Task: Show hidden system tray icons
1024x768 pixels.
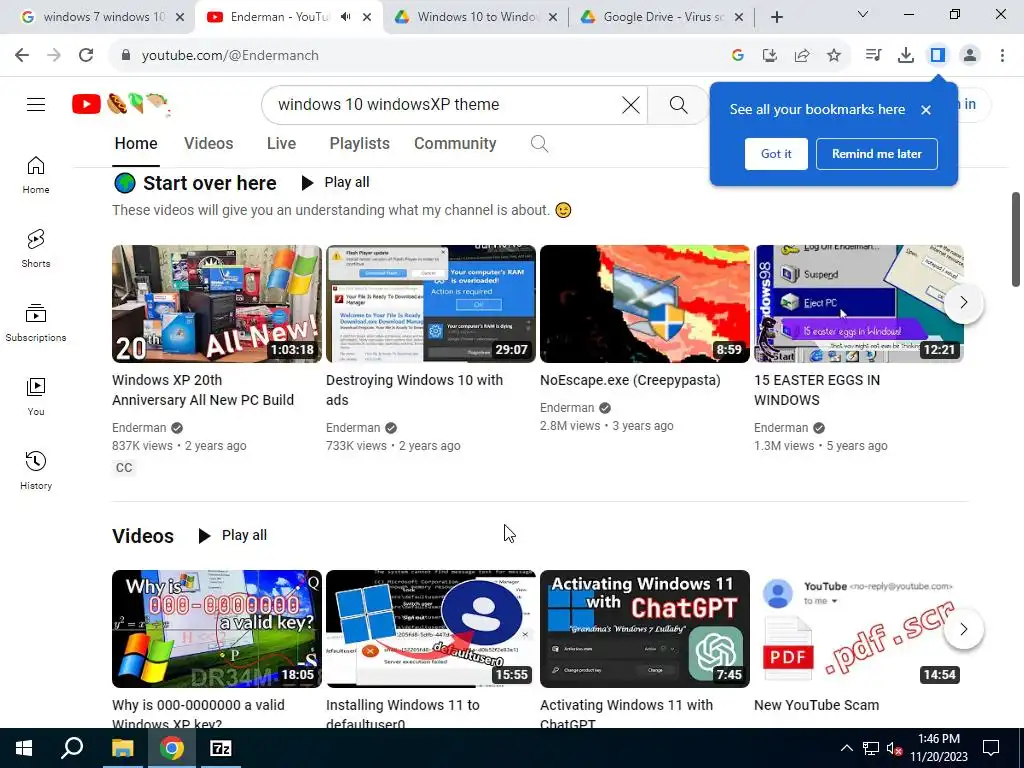Action: (x=846, y=748)
